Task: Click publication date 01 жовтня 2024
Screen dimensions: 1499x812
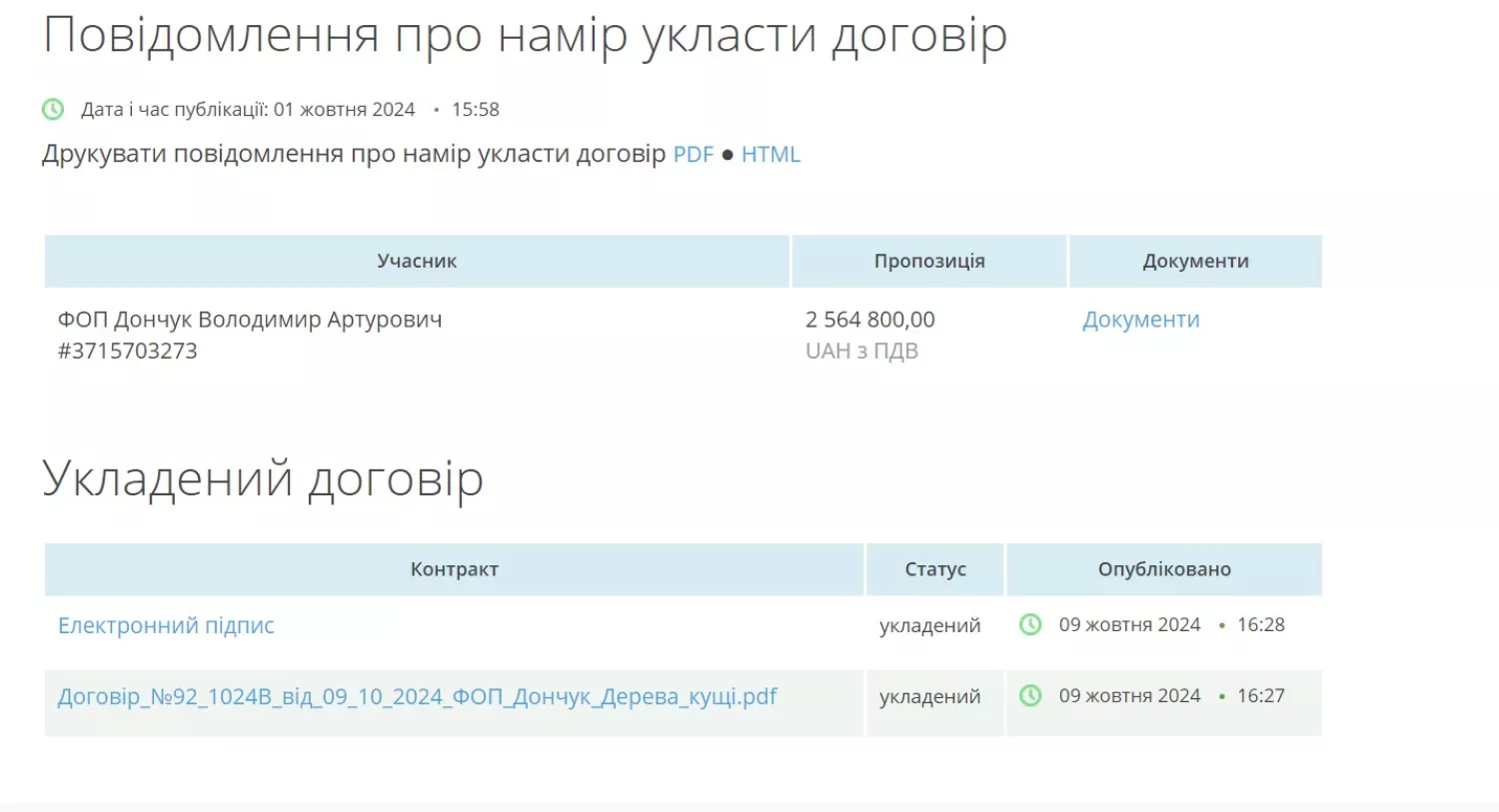Action: 345,110
